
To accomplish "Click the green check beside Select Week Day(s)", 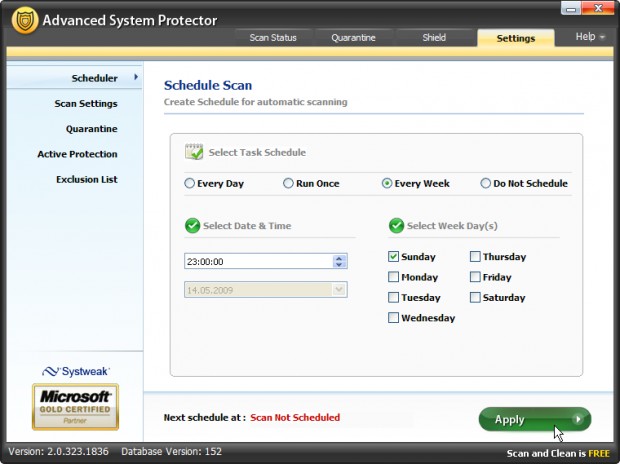I will click(x=396, y=226).
